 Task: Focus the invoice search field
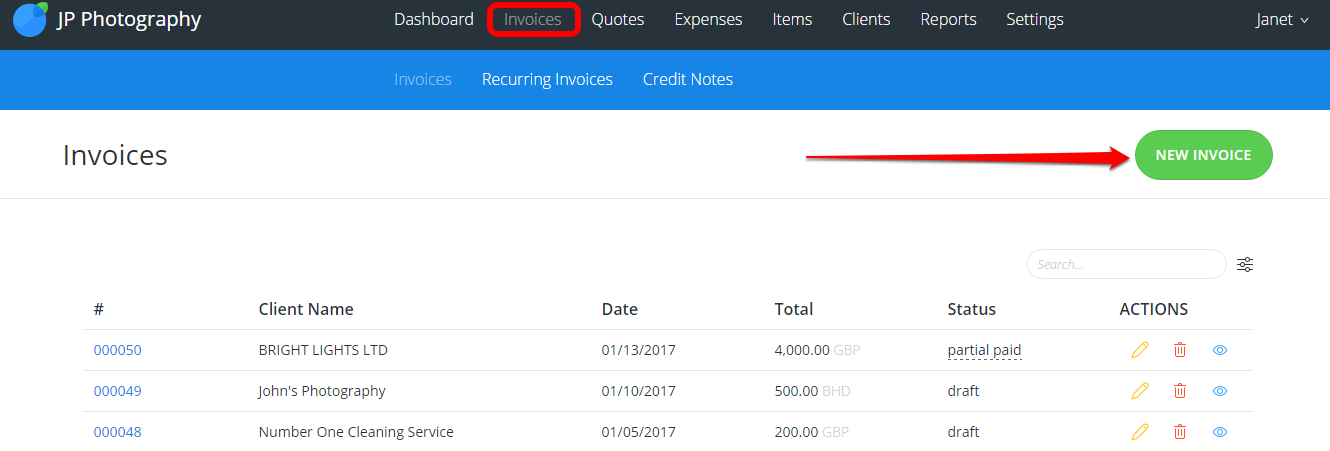[x=1126, y=264]
